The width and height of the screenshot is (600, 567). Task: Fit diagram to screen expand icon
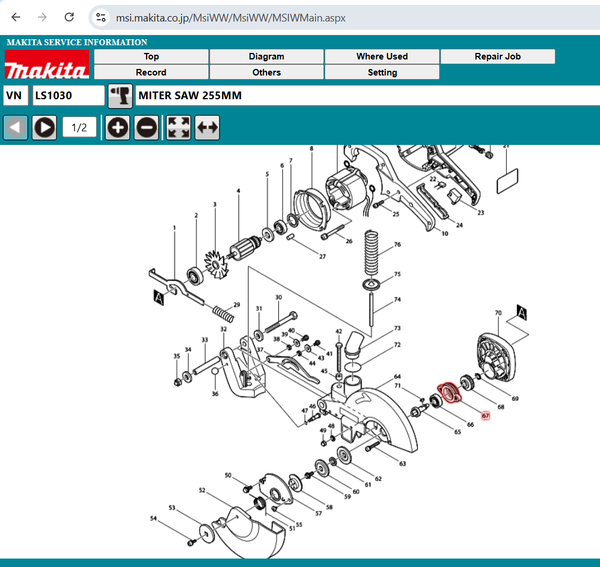click(x=178, y=128)
